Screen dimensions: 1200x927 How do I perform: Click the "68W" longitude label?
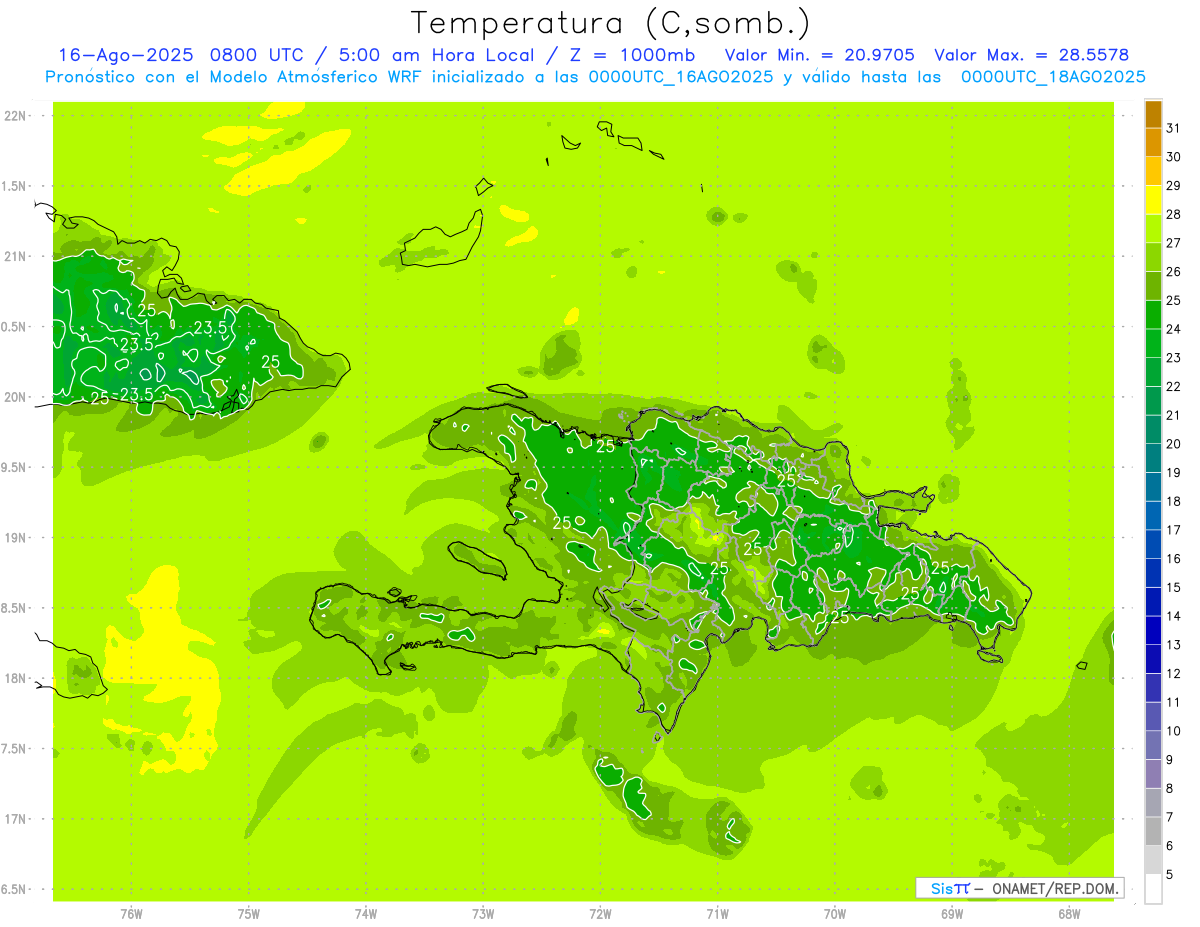pyautogui.click(x=1069, y=914)
